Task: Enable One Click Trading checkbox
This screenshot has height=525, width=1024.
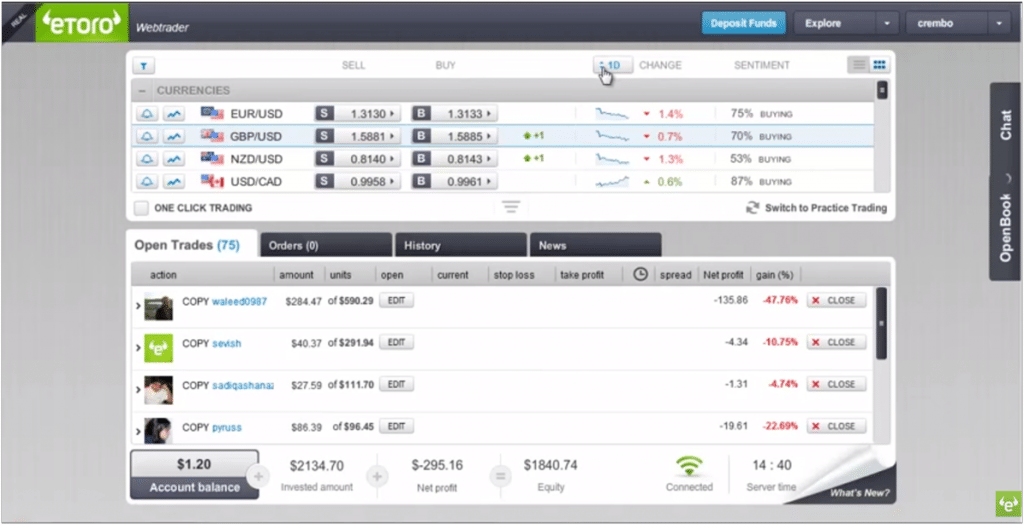Action: (140, 208)
